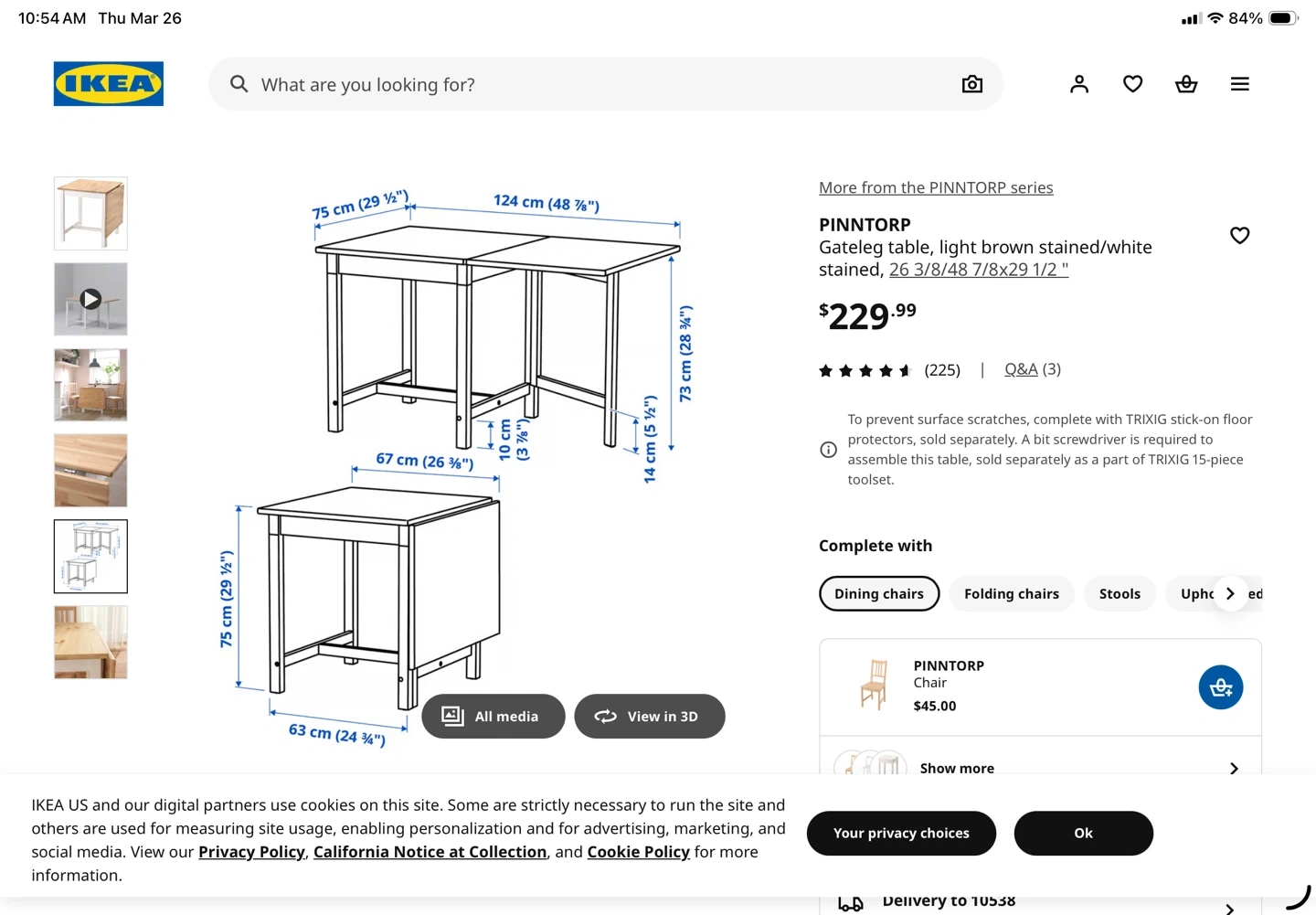Click the info icon beside assembly note
Screen dimensions: 1316x915
(x=828, y=450)
